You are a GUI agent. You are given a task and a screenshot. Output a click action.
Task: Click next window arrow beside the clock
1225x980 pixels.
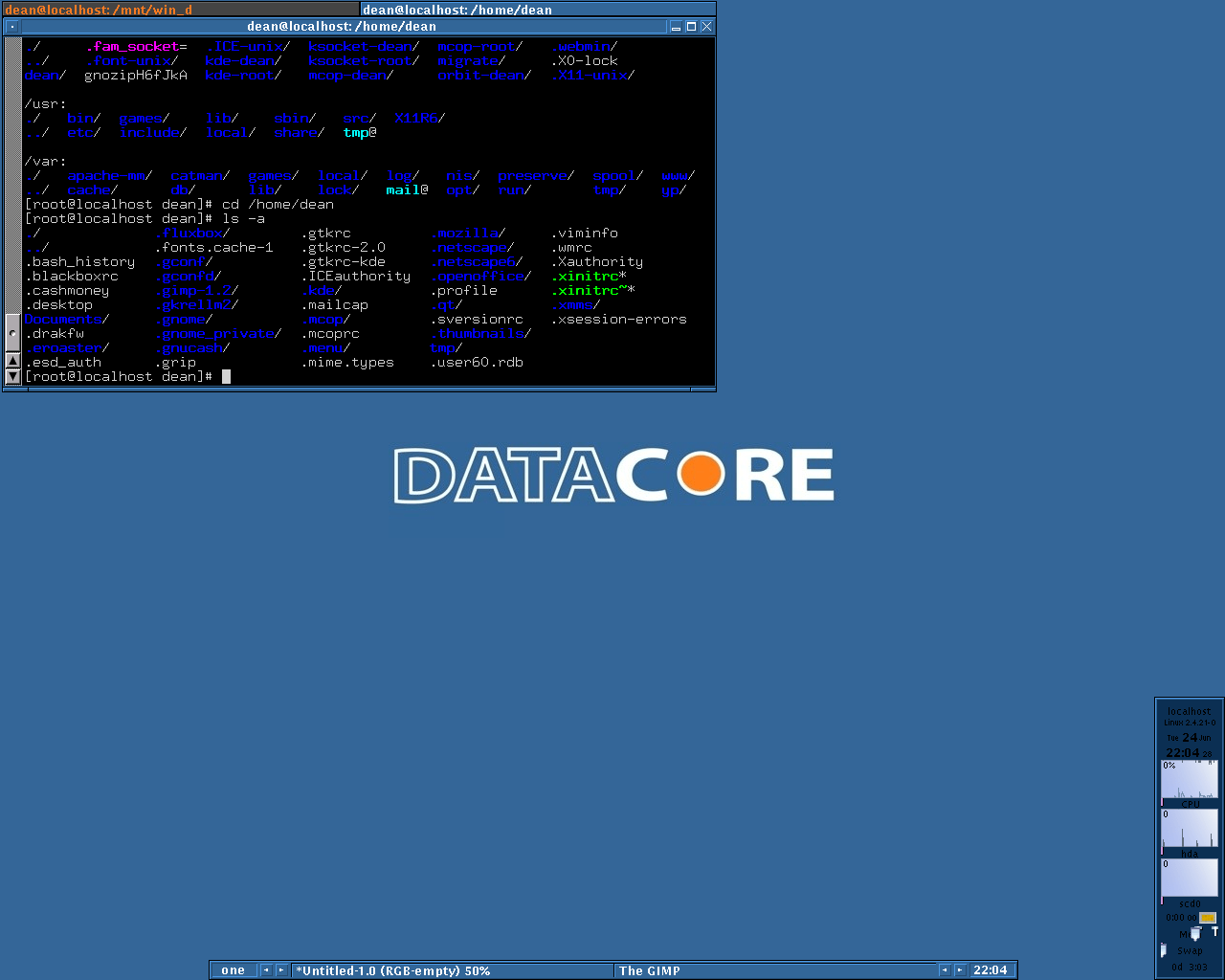[x=959, y=970]
